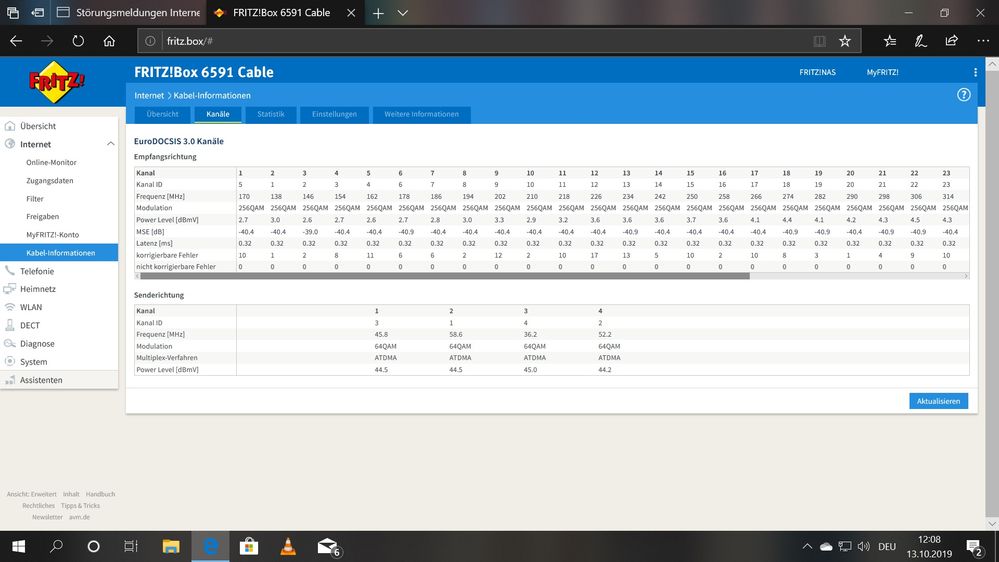Open Tipps & Tricks footer link
Viewport: 999px width, 562px height.
pyautogui.click(x=80, y=506)
